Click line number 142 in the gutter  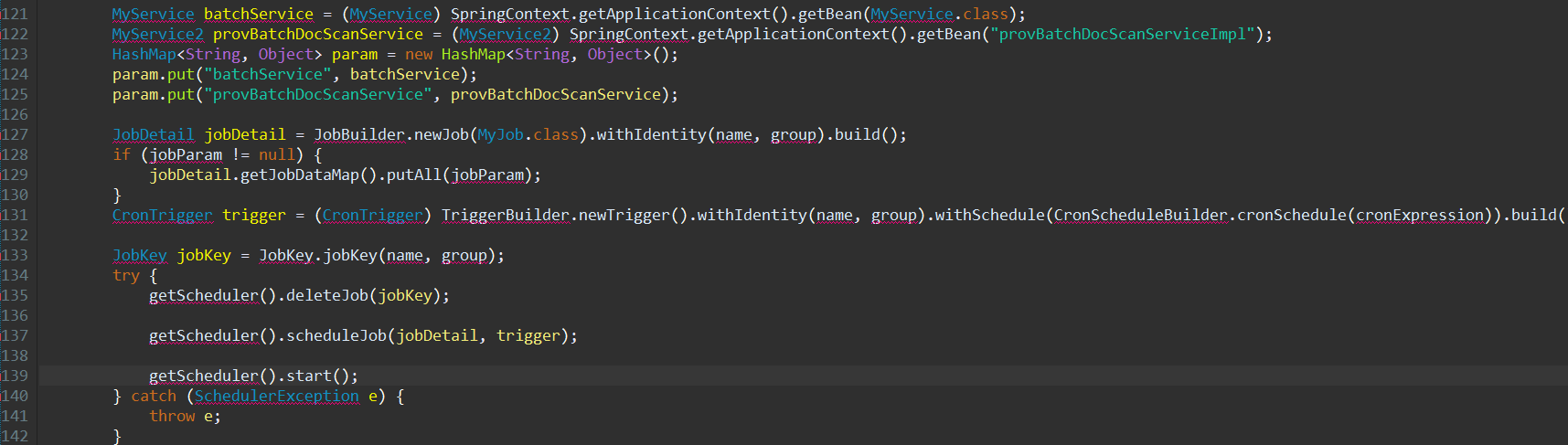pyautogui.click(x=15, y=436)
